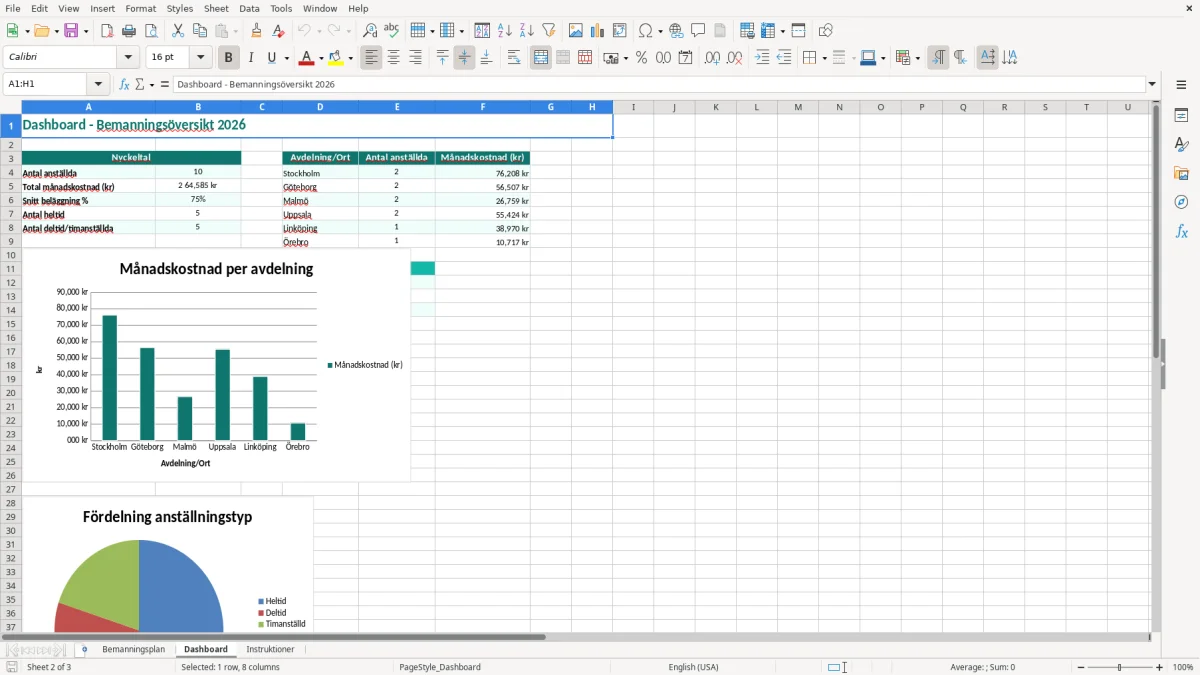Expand the formula bar arrow
Image resolution: width=1200 pixels, height=675 pixels.
1152,84
